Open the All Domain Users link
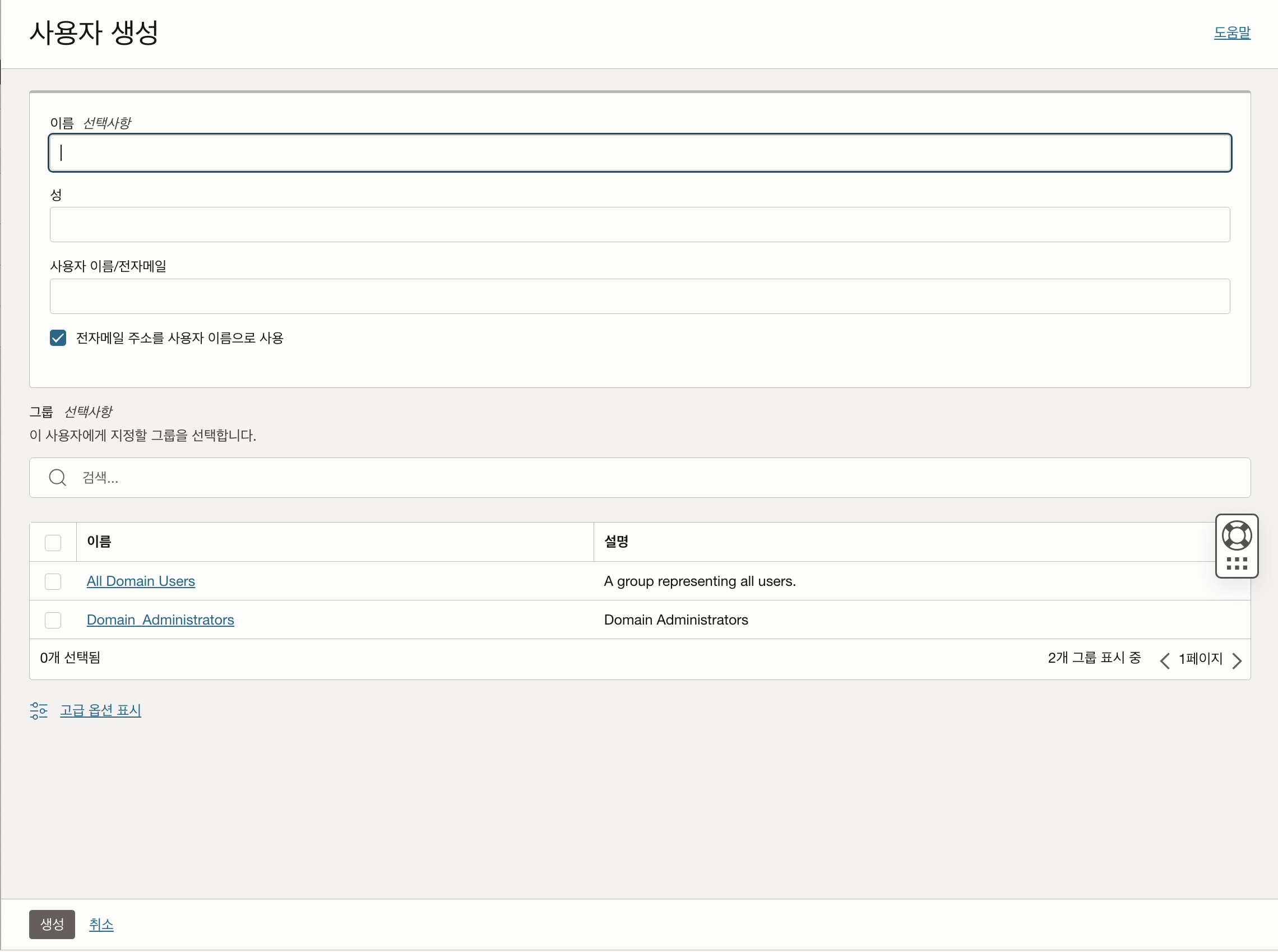 [x=141, y=581]
